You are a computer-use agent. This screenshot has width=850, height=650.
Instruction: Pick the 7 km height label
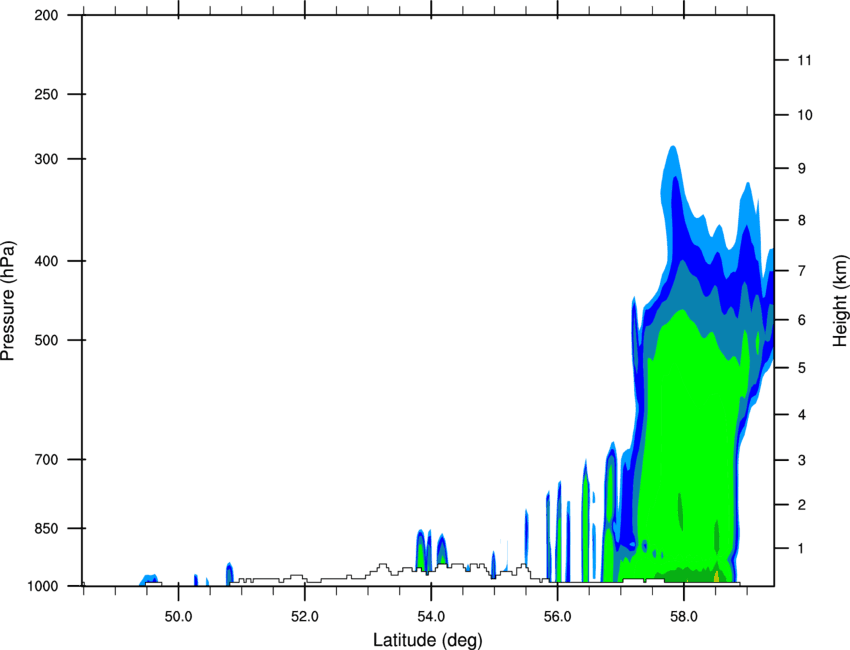pos(802,271)
